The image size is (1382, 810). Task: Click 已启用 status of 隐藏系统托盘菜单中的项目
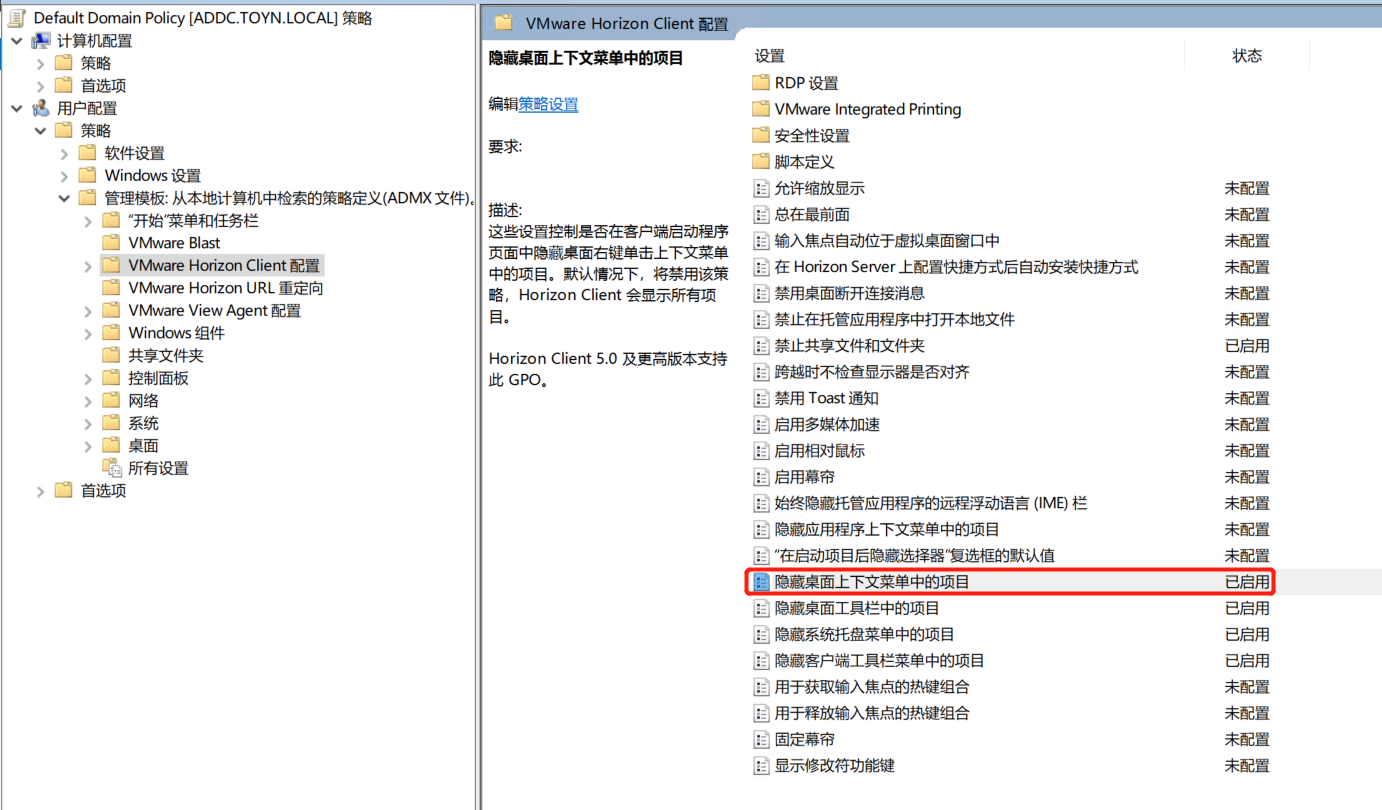(1247, 634)
